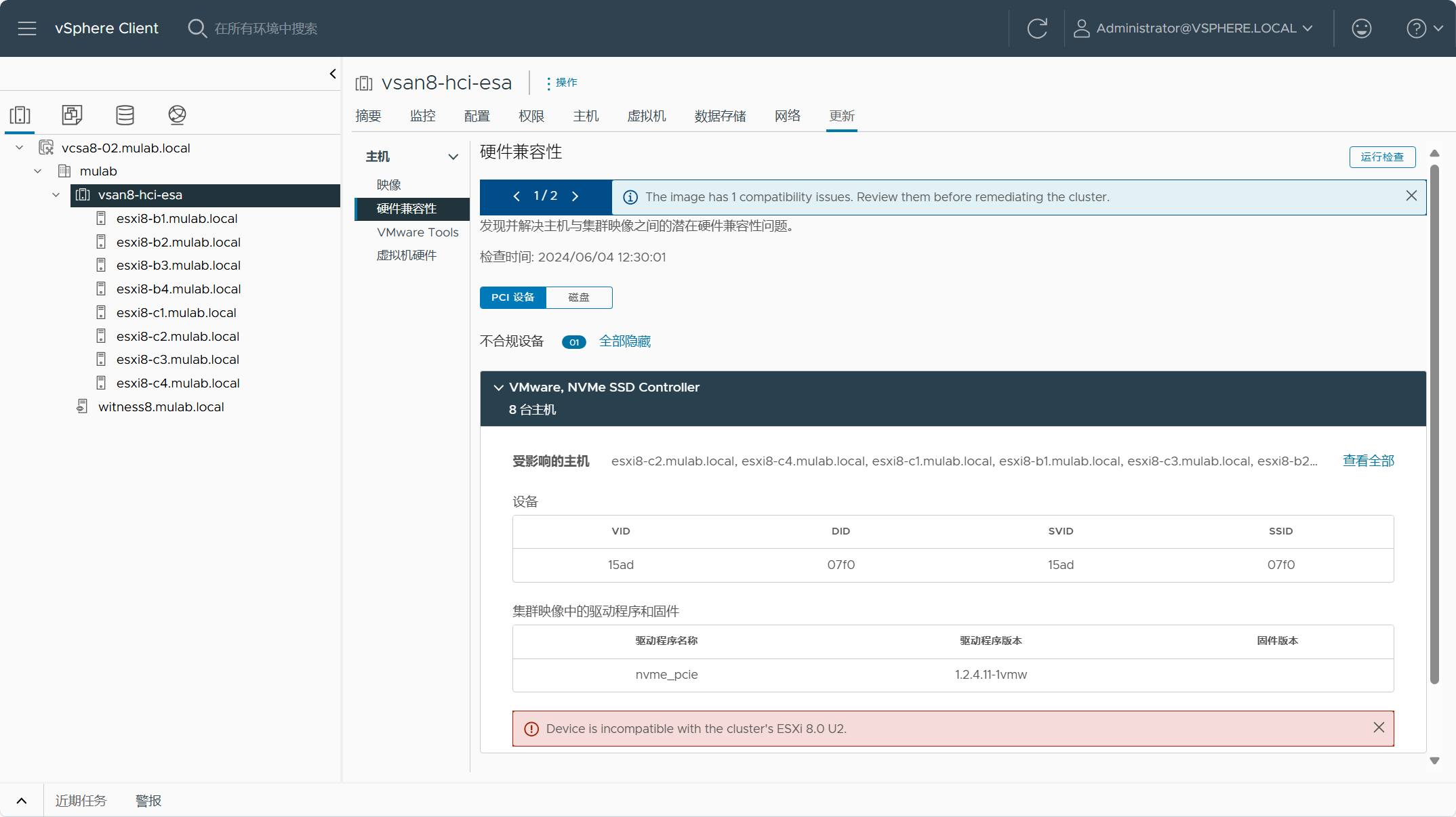Screen dimensions: 1456x817
Task: Click the 运行检查 button
Action: point(1382,156)
